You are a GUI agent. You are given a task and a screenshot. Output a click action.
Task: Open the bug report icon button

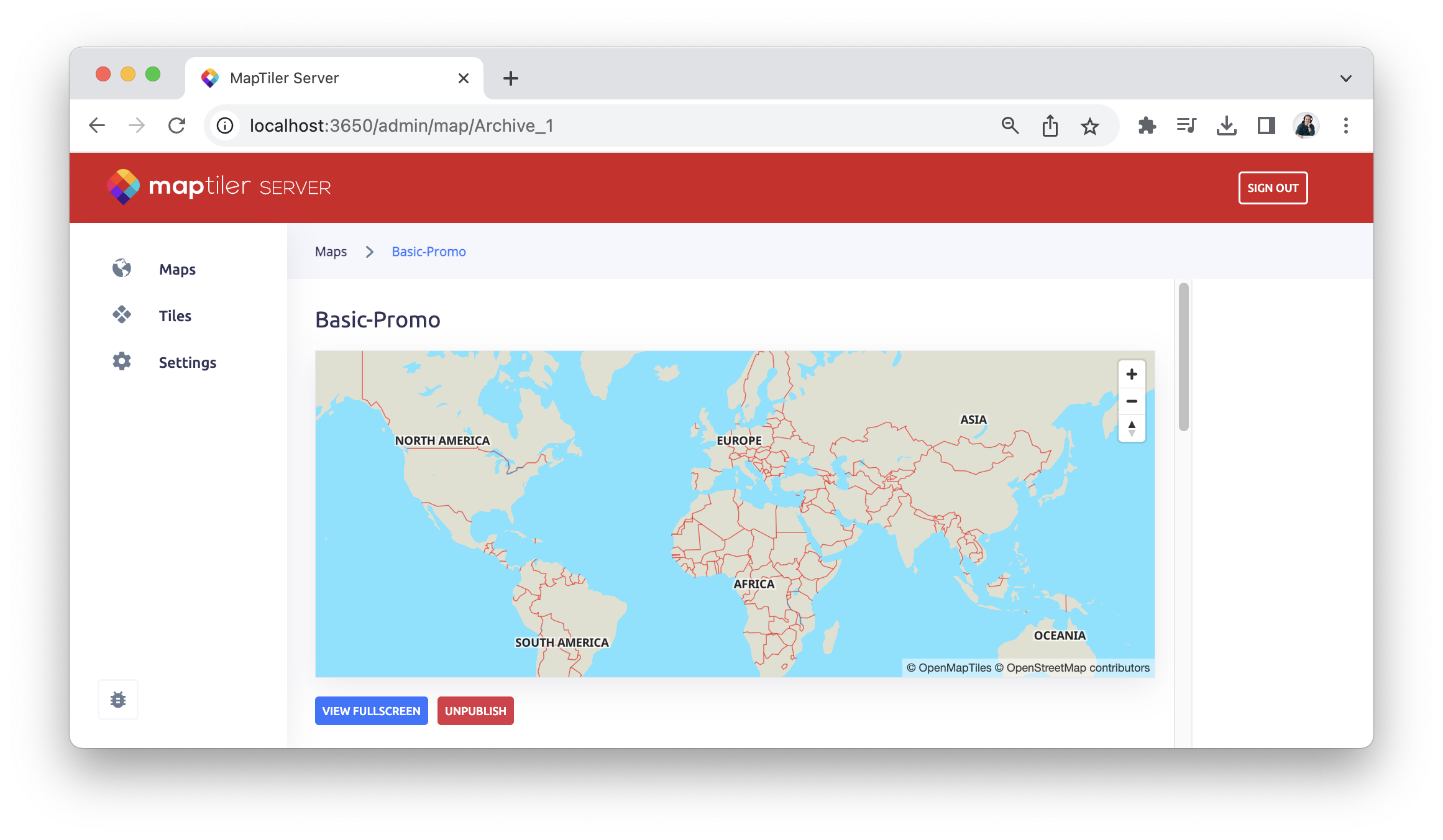[x=118, y=700]
